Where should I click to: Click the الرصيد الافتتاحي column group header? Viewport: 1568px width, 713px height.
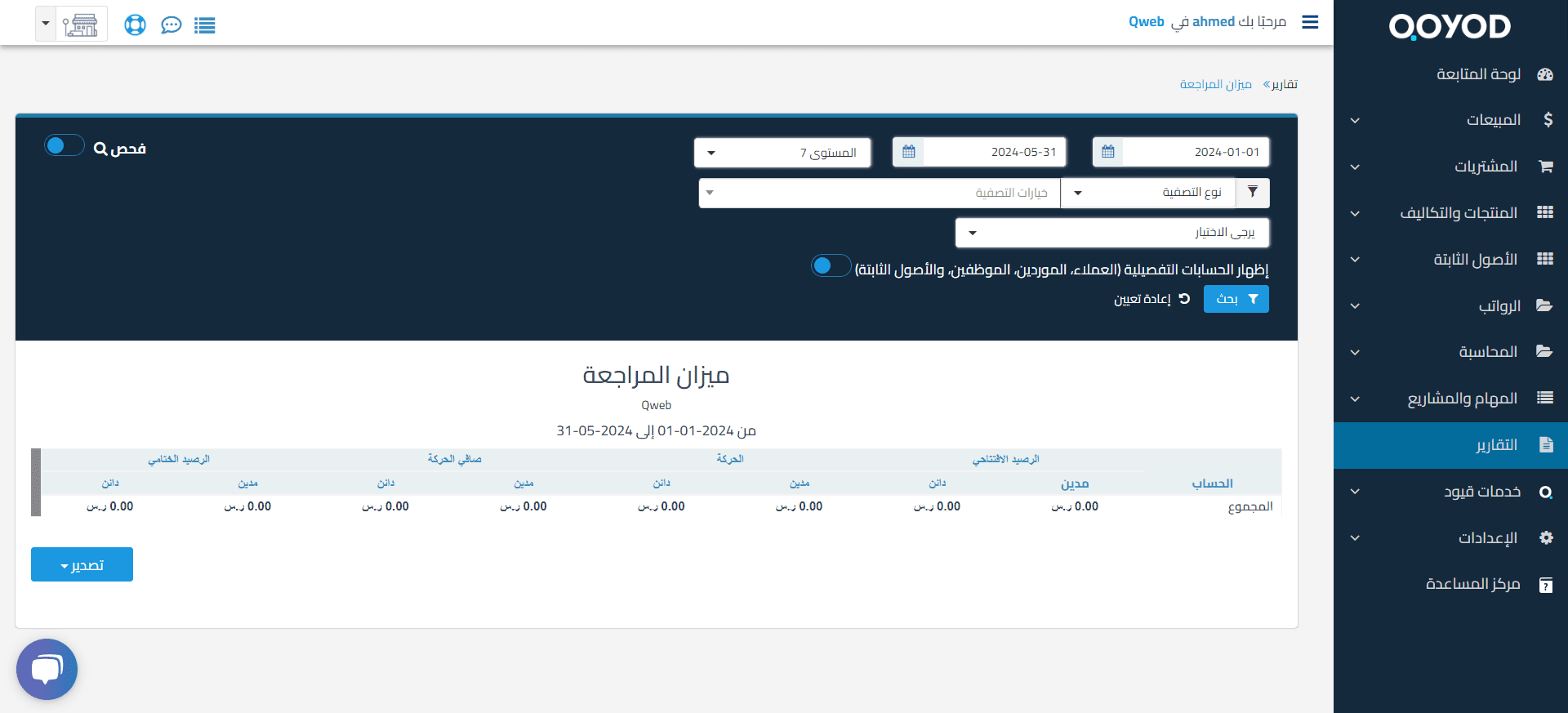(1005, 459)
